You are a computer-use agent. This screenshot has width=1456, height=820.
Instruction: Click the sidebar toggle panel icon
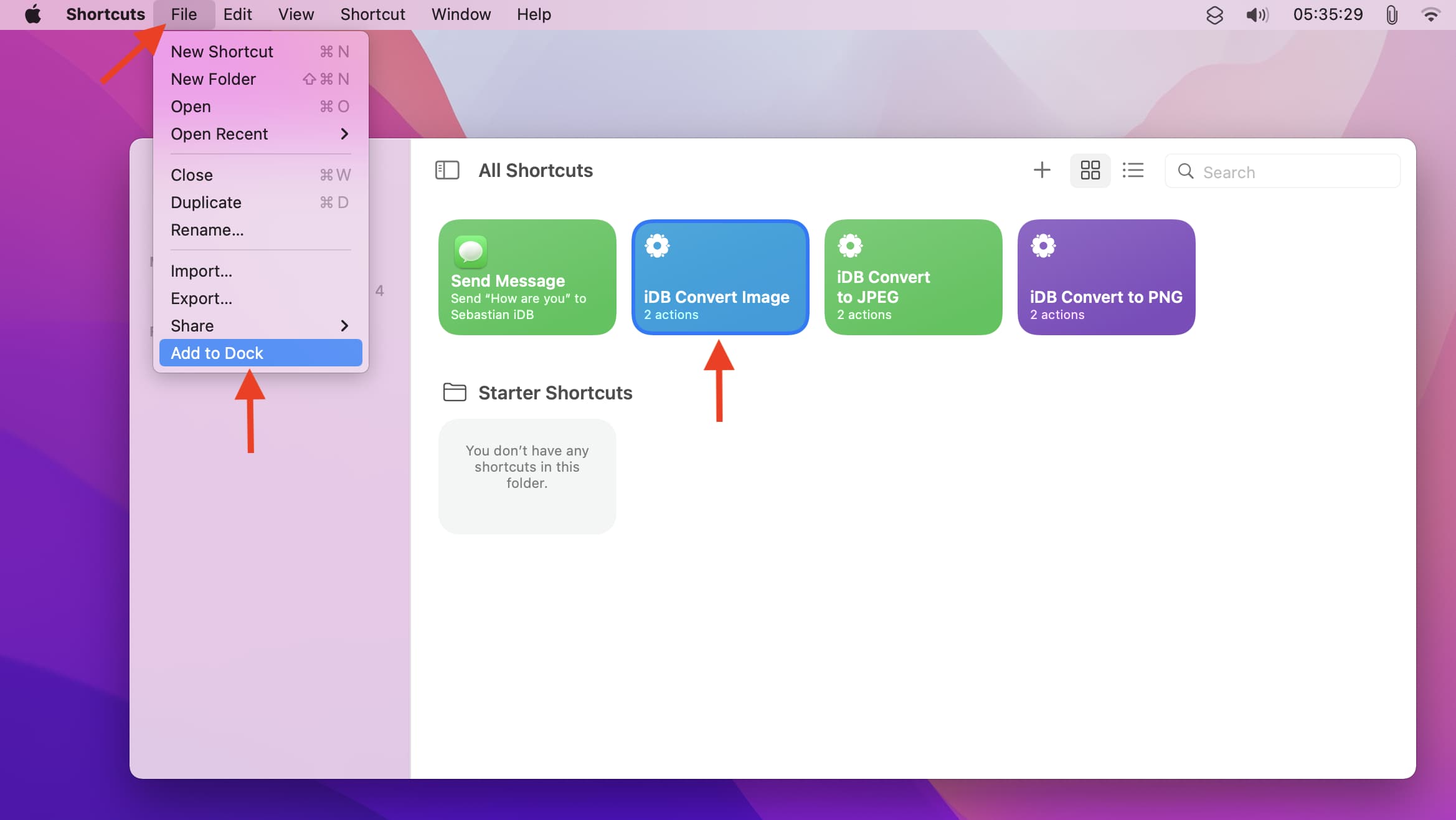447,169
